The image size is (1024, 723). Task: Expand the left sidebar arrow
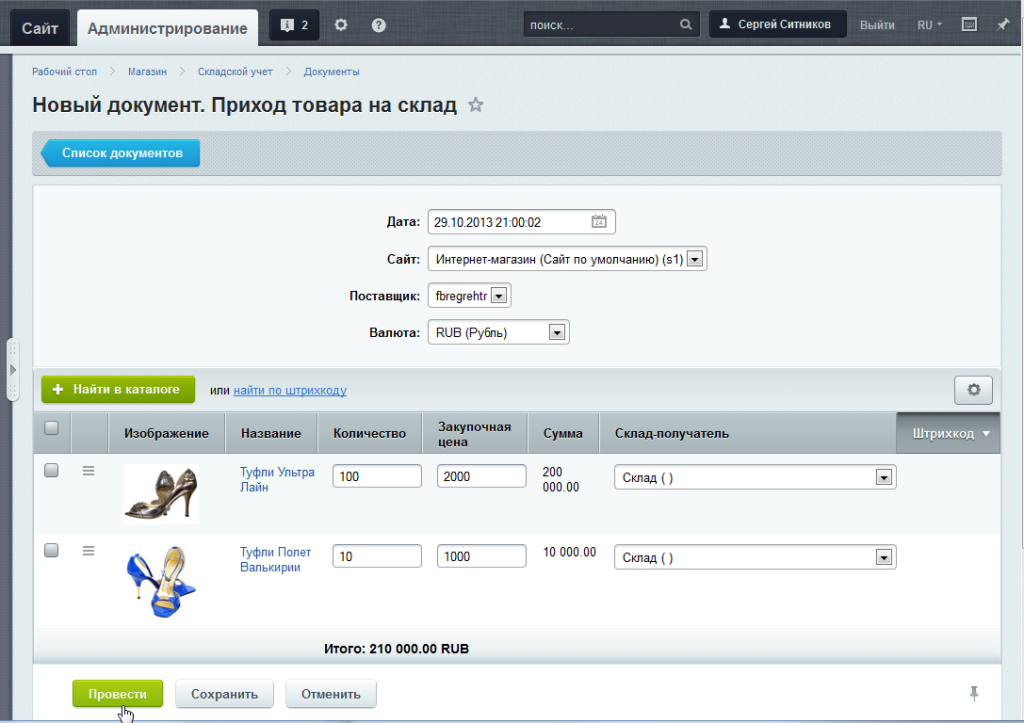pos(12,370)
